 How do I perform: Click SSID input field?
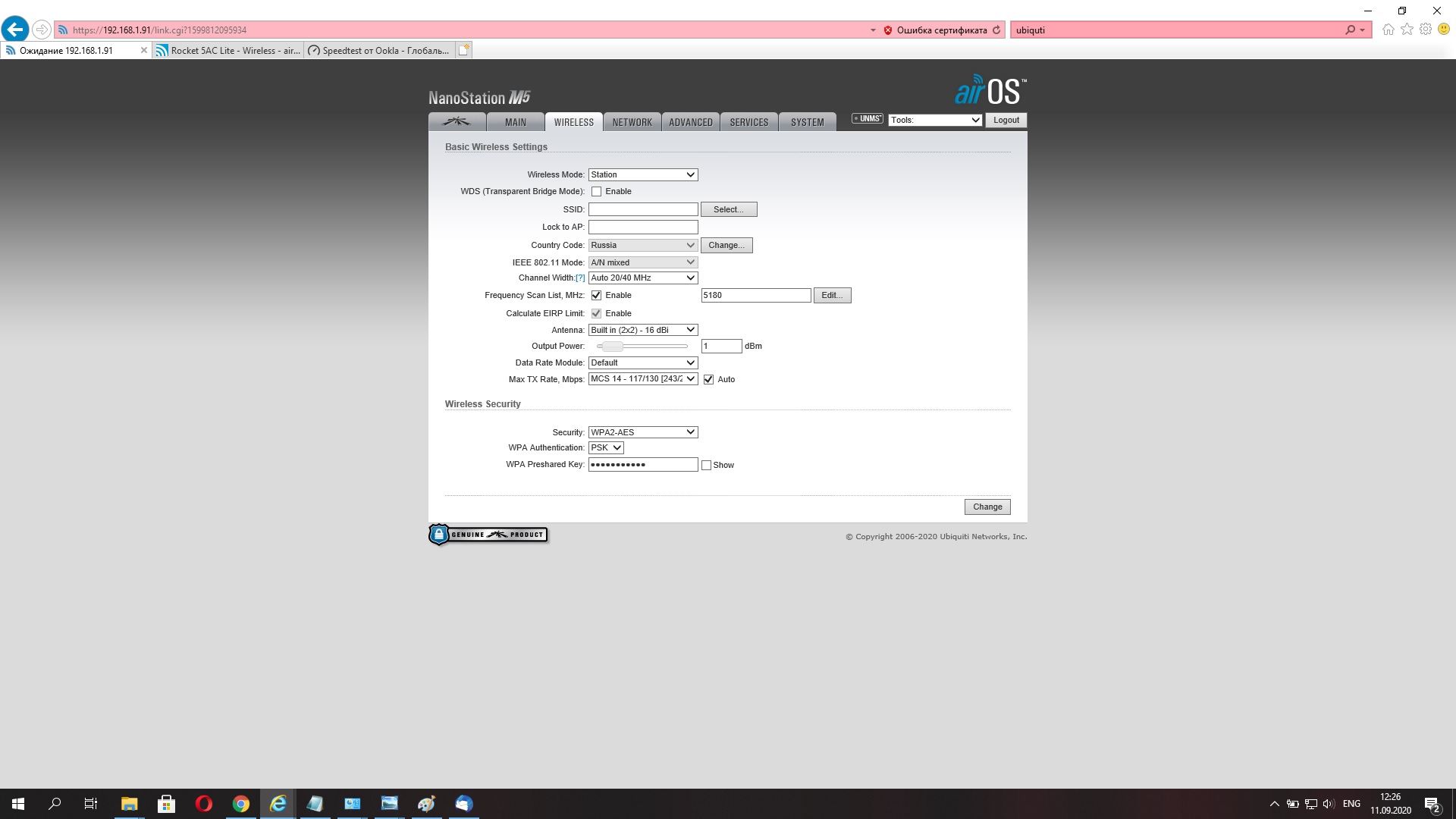tap(643, 209)
